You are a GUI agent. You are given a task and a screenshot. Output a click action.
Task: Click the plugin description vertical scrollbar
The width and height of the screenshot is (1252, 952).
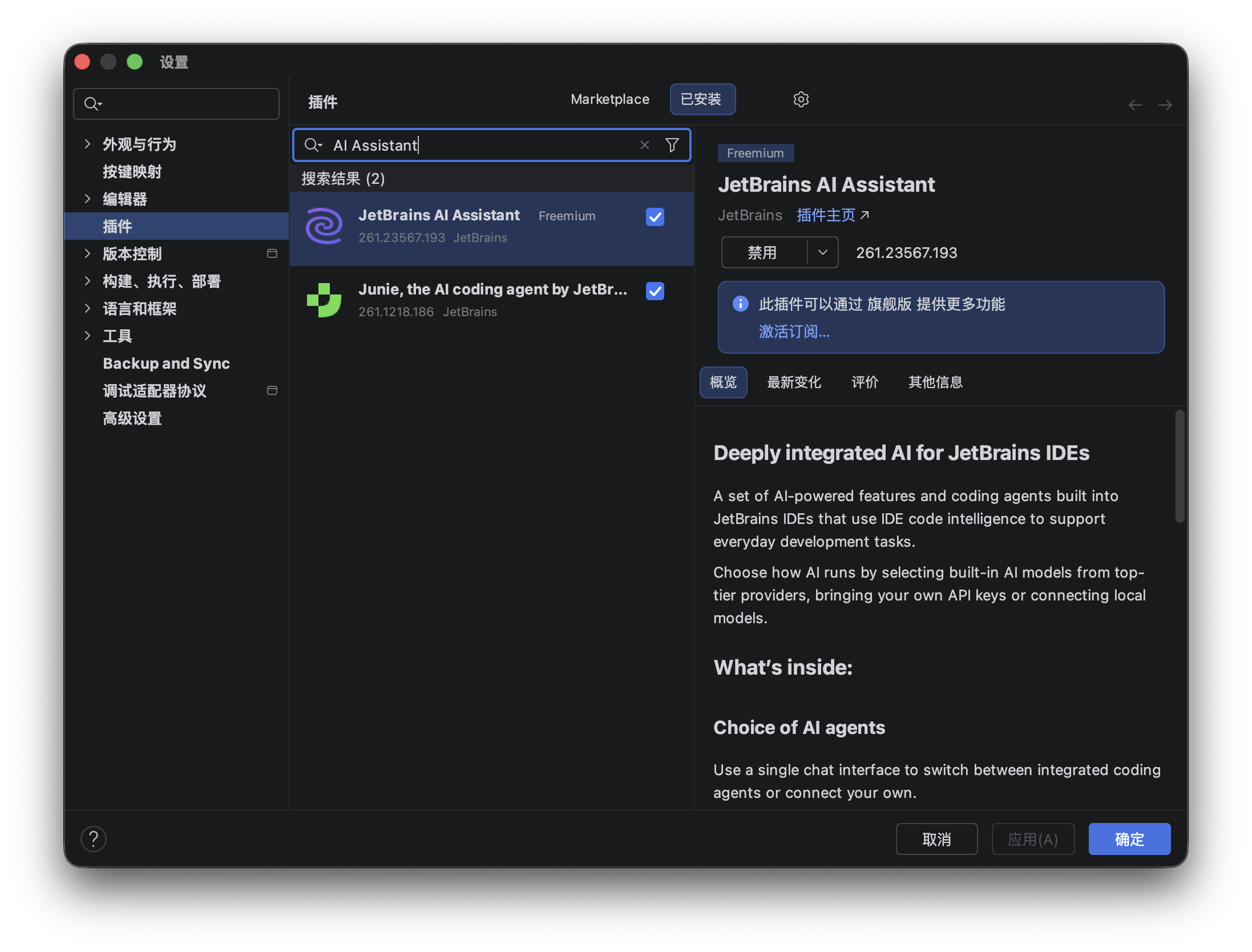click(x=1180, y=466)
